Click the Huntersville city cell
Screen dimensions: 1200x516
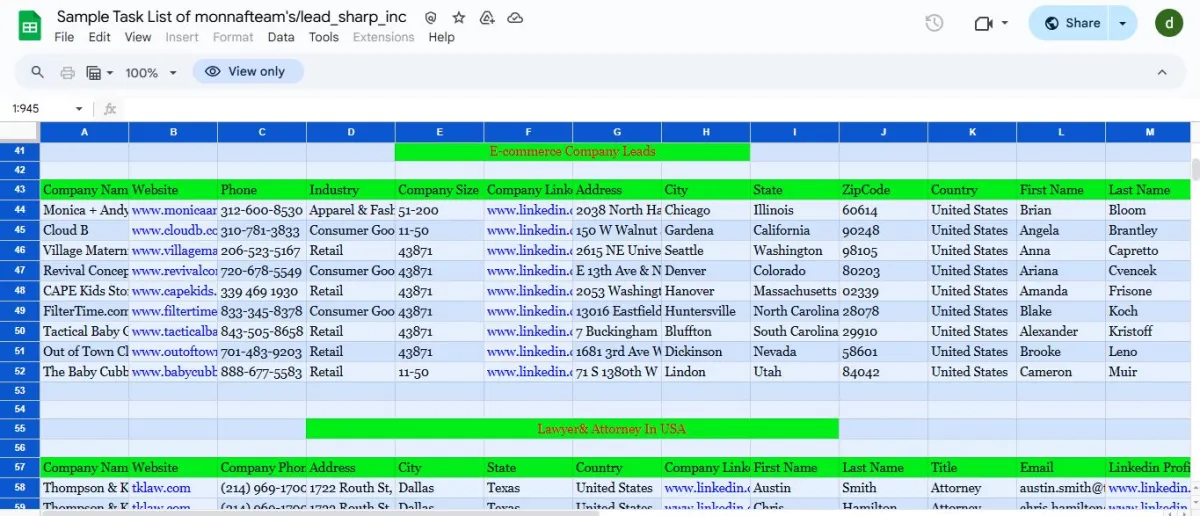[705, 311]
